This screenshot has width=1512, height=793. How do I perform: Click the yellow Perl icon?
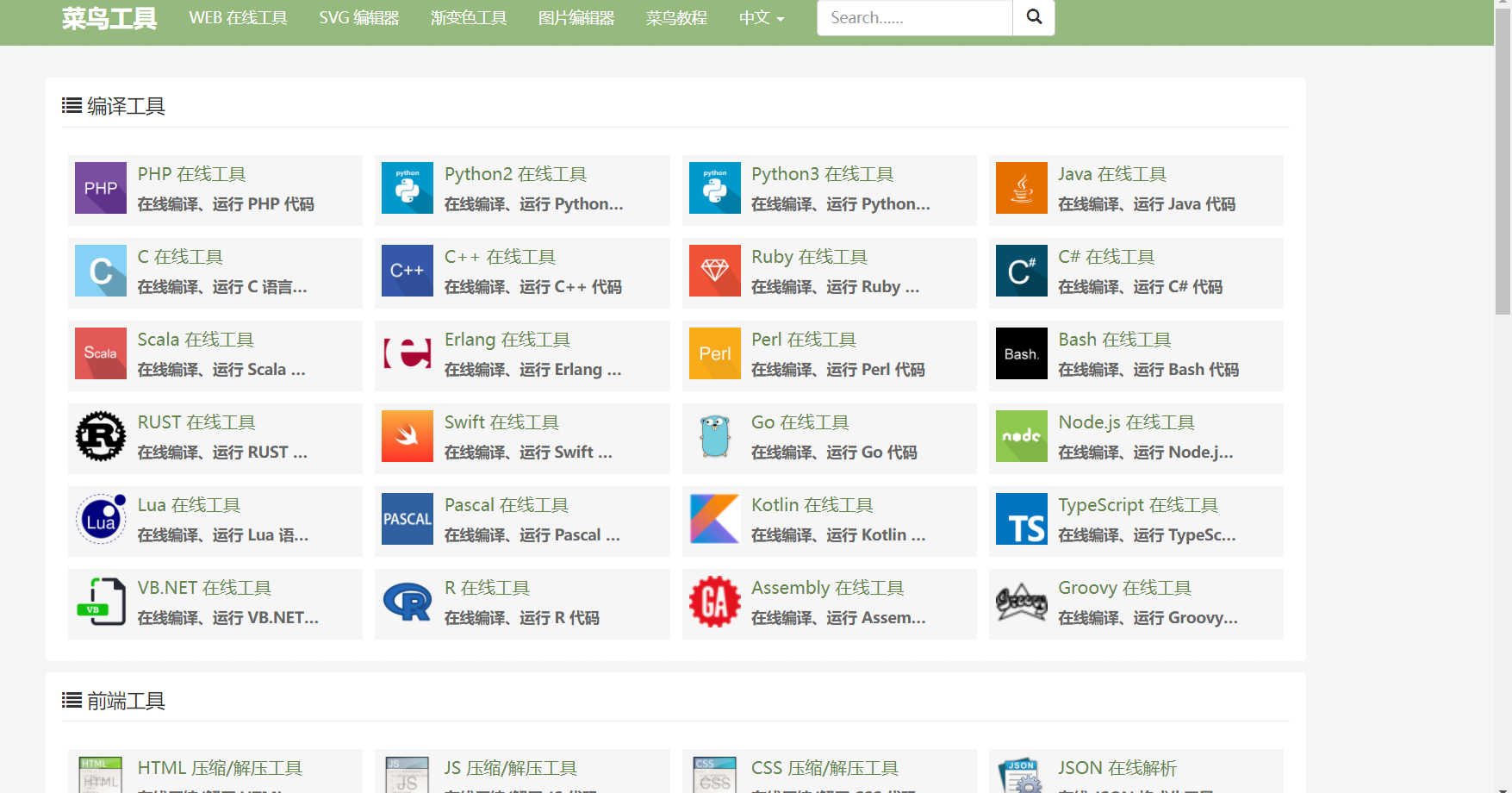pyautogui.click(x=715, y=353)
